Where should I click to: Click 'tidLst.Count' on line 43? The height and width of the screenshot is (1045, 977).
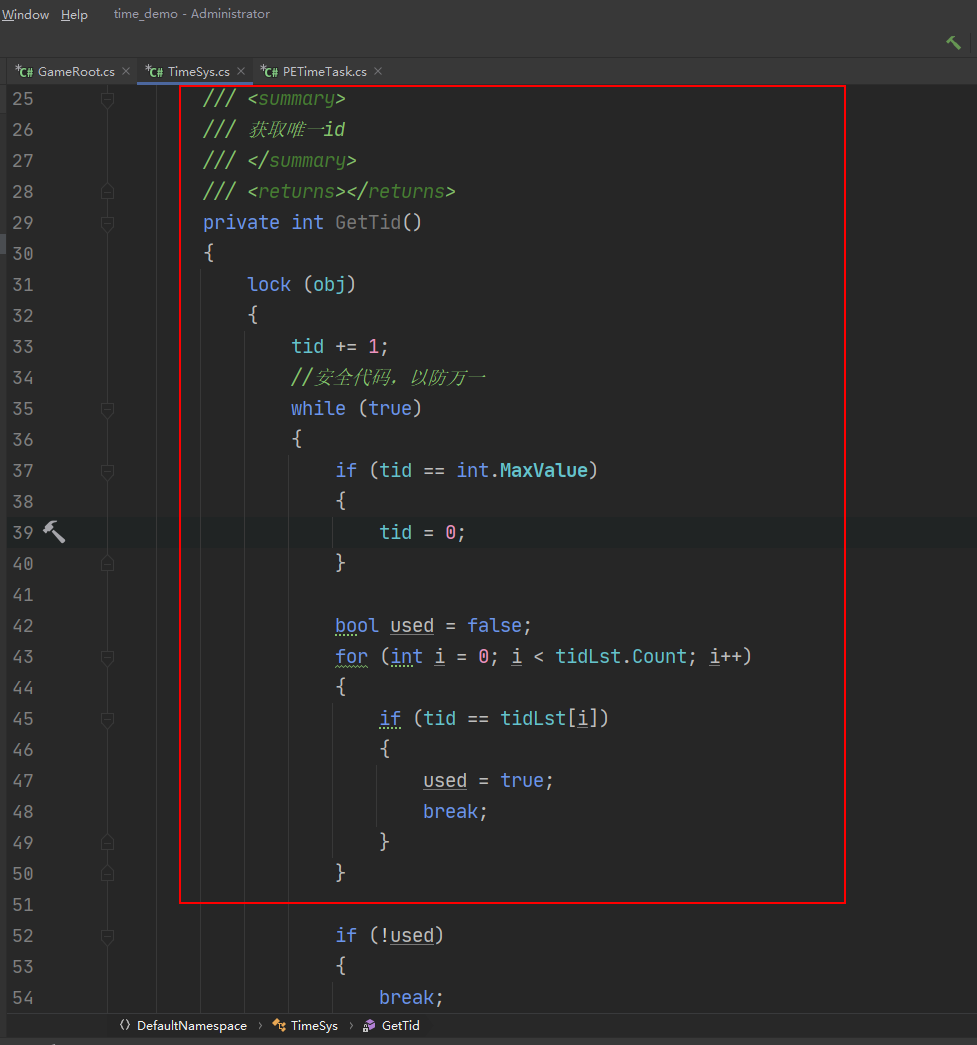[x=621, y=656]
